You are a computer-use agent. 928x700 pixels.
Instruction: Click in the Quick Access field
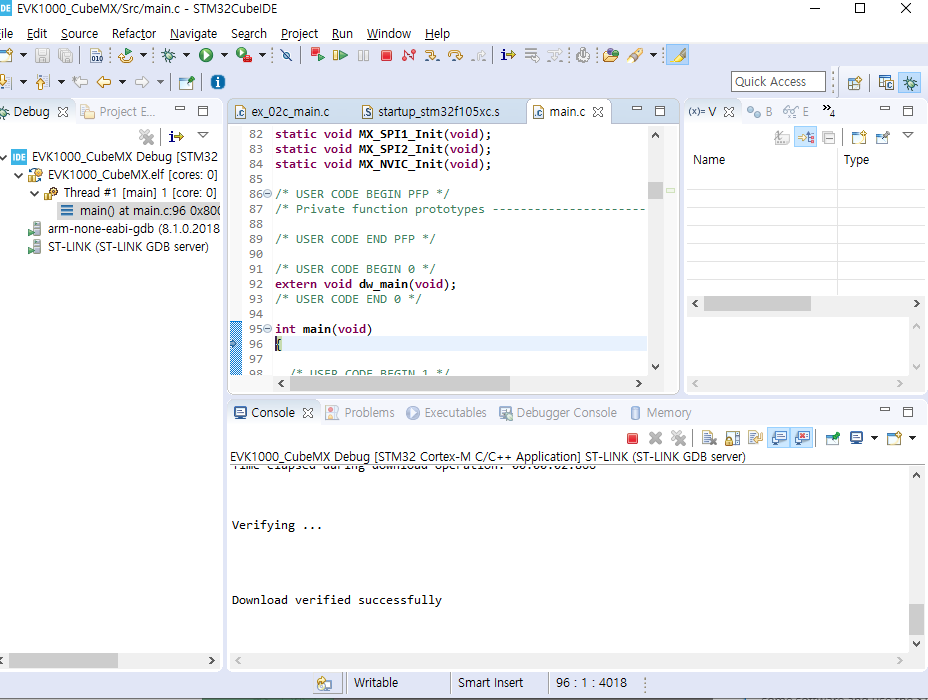[x=778, y=82]
